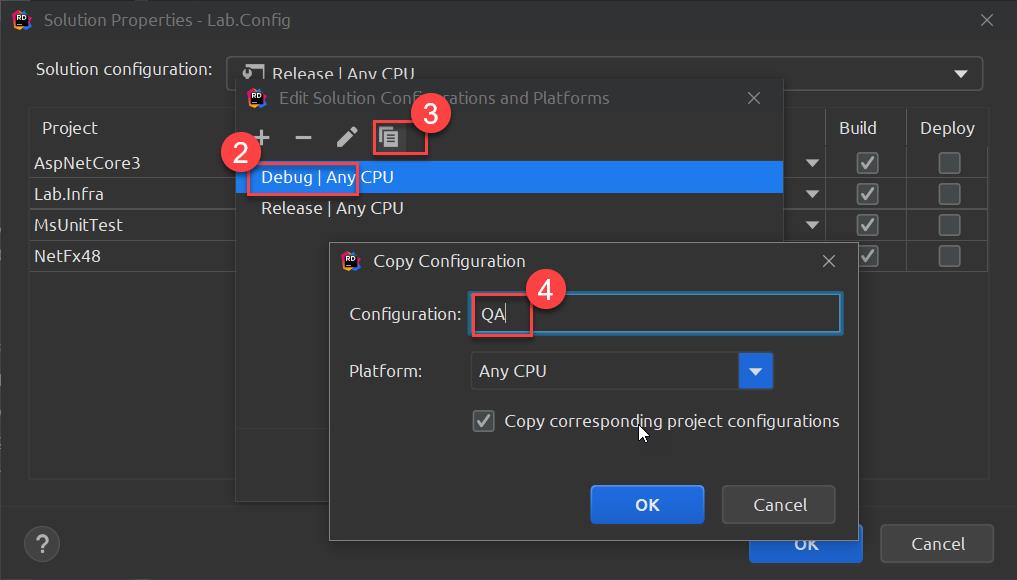Click the Copy configuration toolbar icon
The height and width of the screenshot is (580, 1017).
pos(390,138)
